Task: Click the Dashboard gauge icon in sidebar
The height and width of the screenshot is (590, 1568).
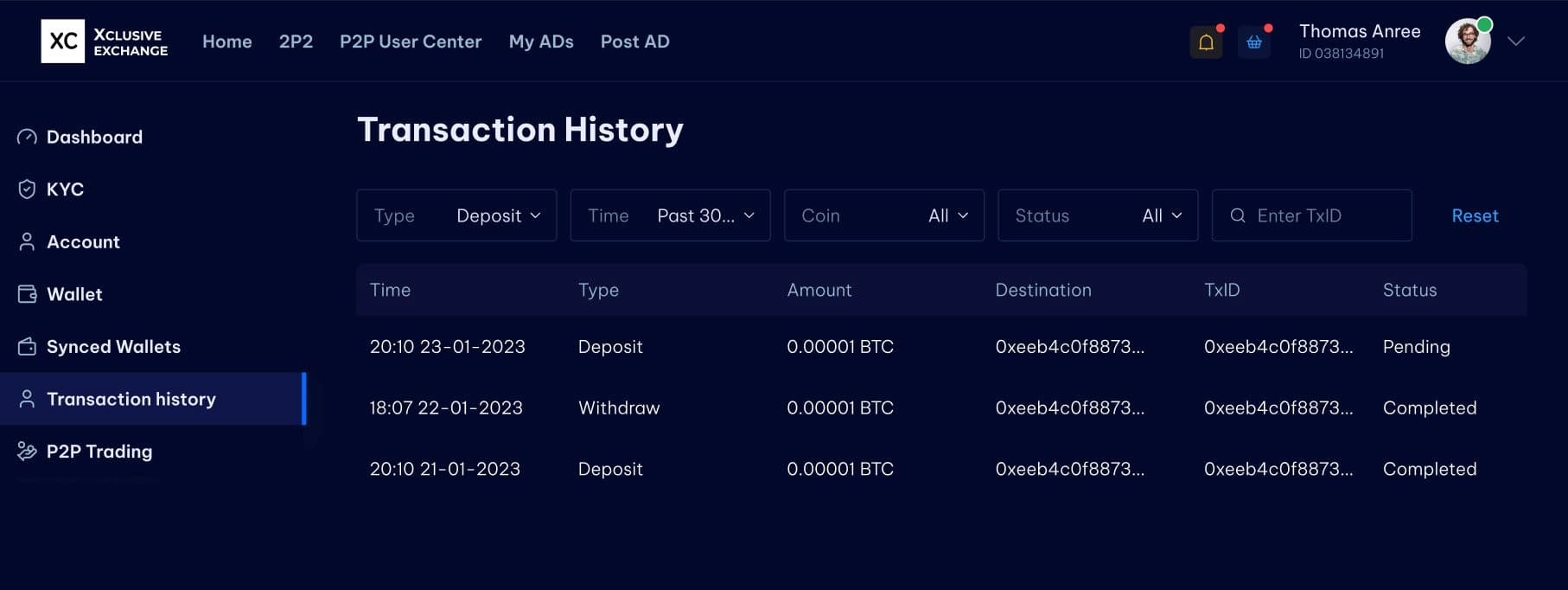Action: (x=27, y=138)
